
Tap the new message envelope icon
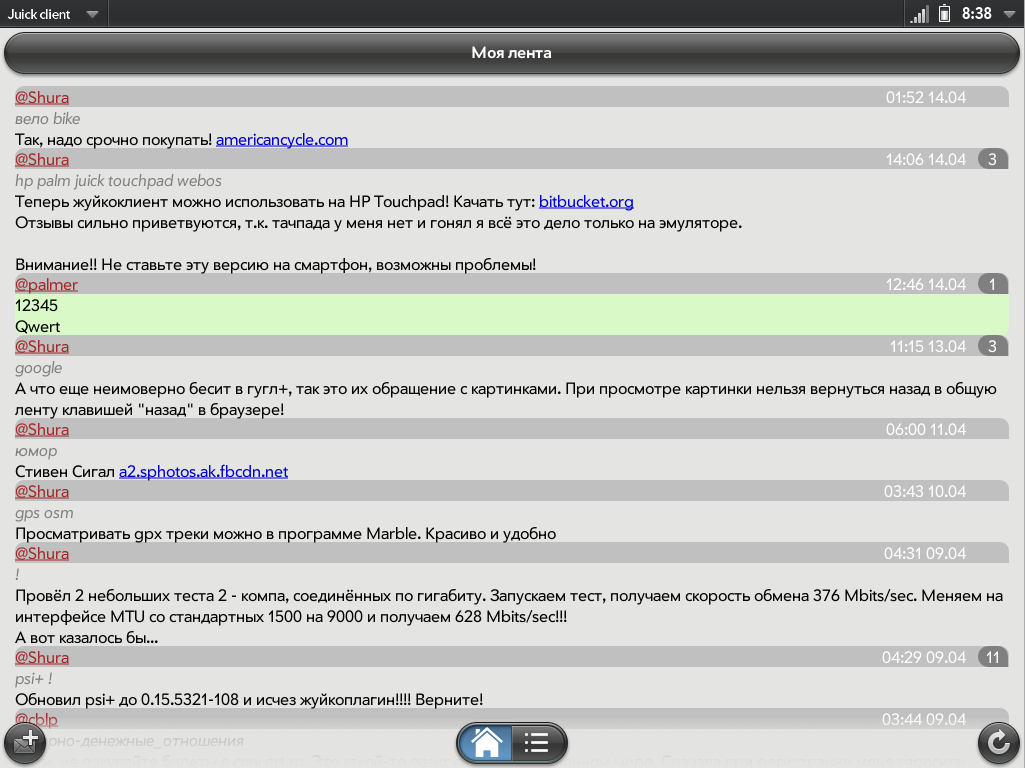[x=24, y=743]
